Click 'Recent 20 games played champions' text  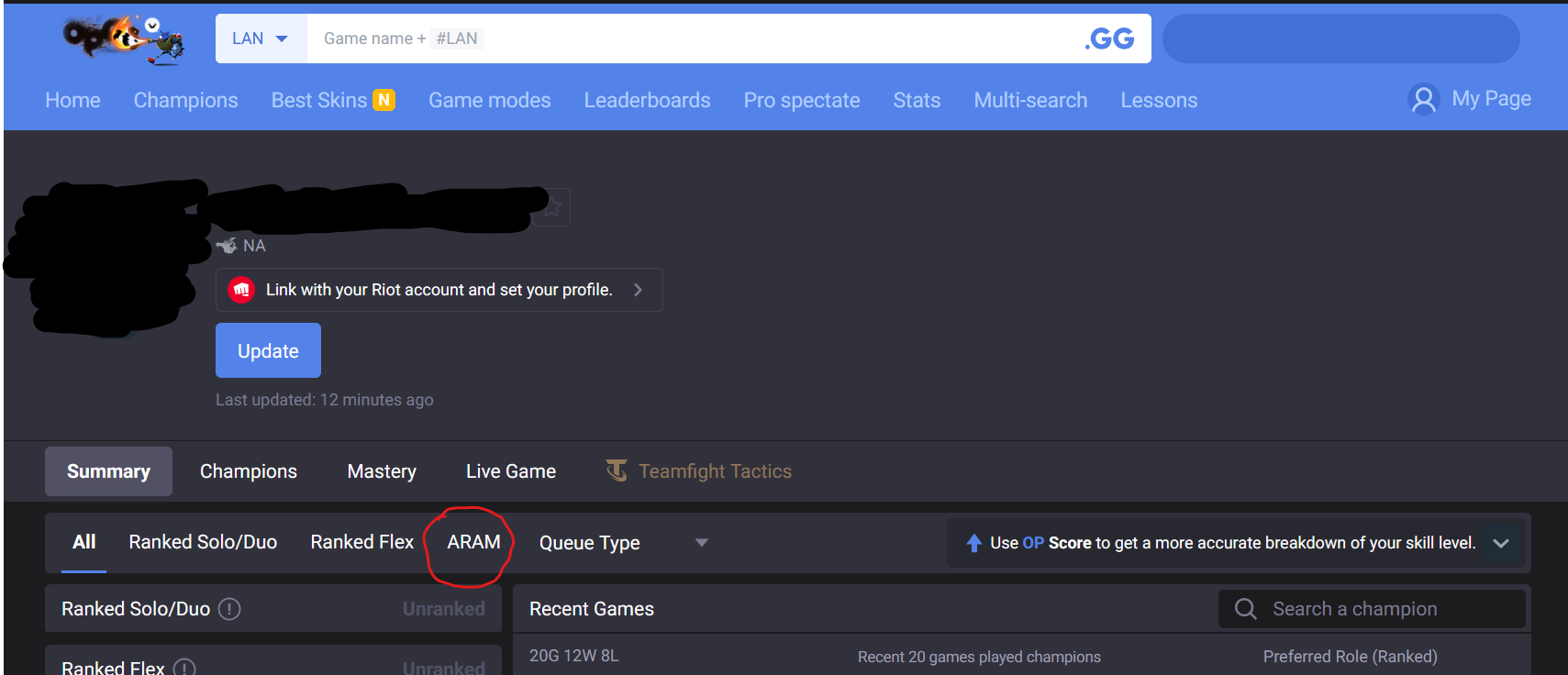[x=979, y=657]
